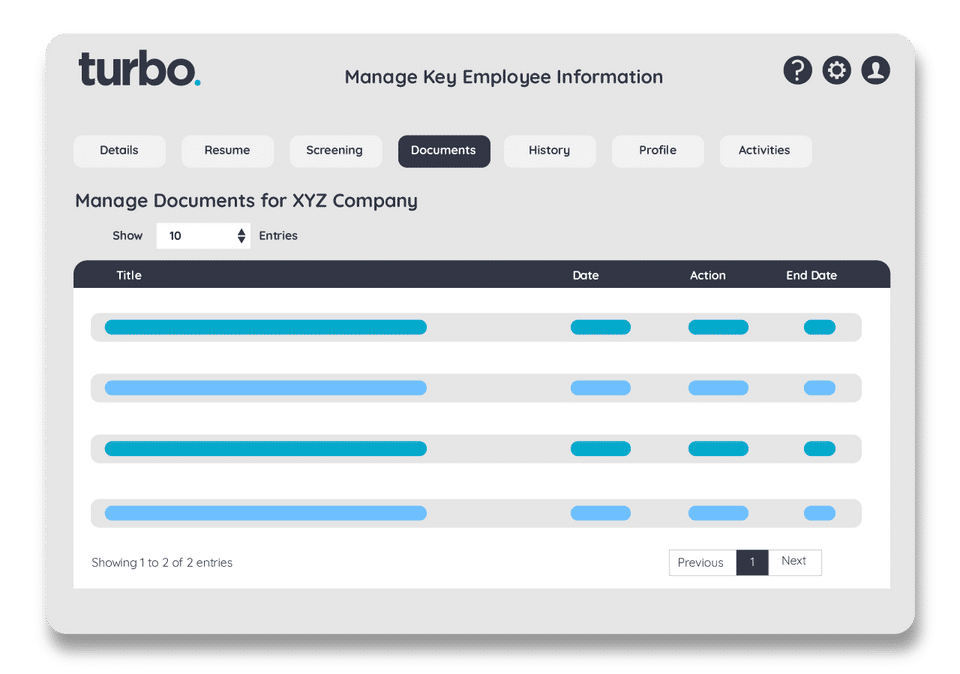Sort by Date column header
This screenshot has width=960, height=674.
coord(586,275)
